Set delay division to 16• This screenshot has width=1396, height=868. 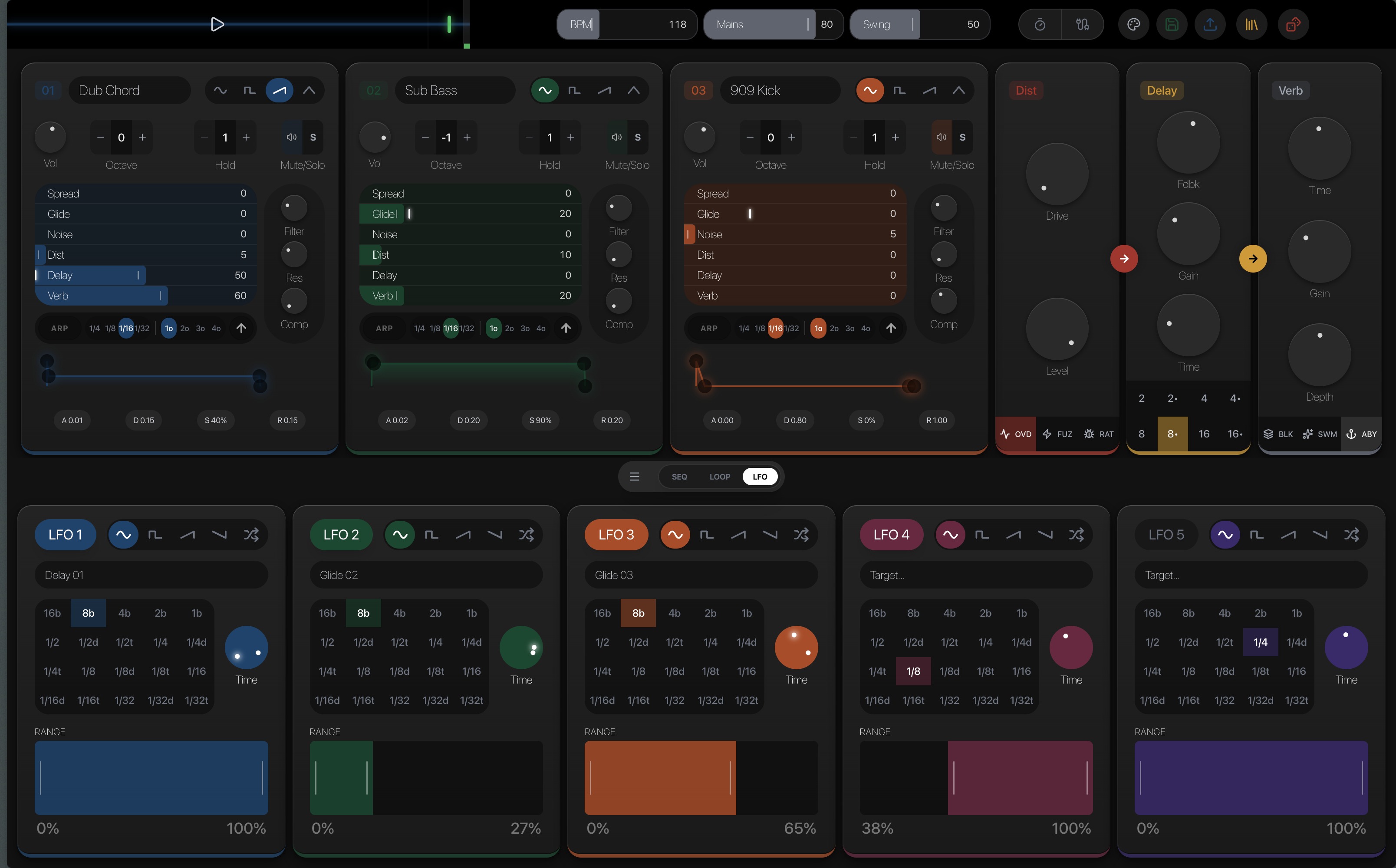tap(1235, 434)
